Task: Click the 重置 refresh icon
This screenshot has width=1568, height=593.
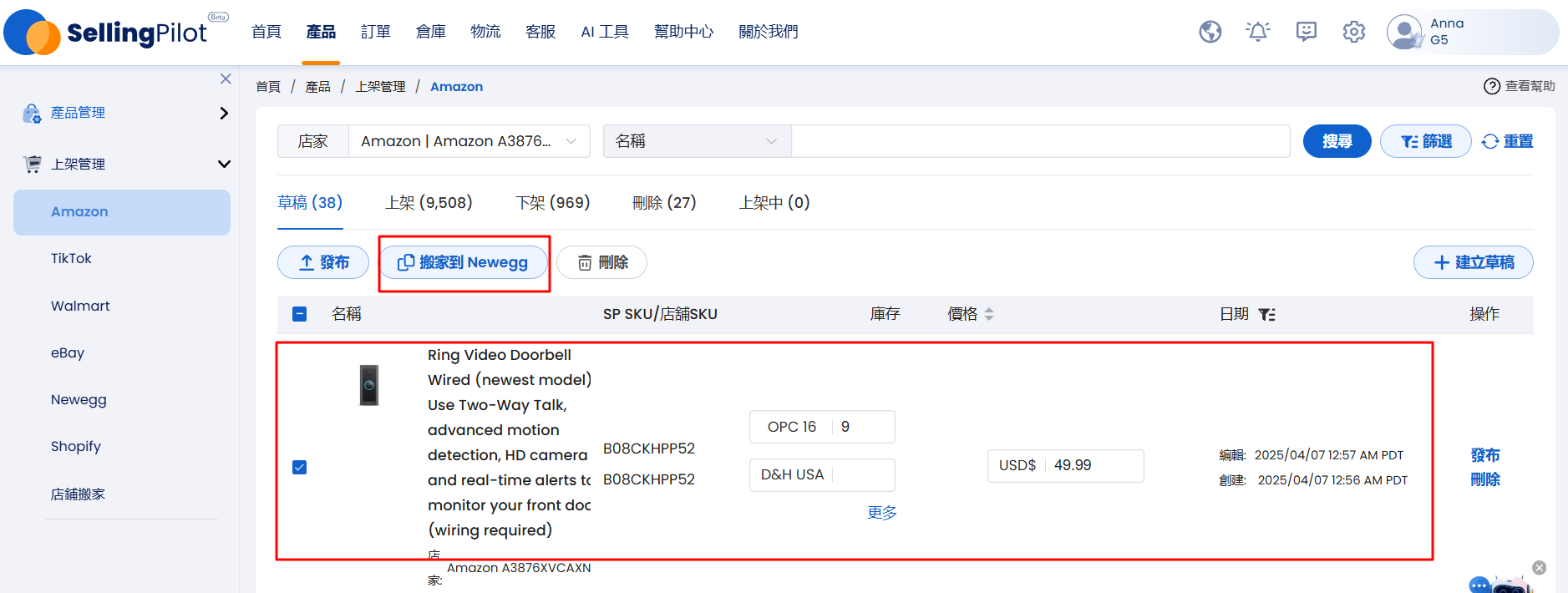Action: pos(1490,142)
